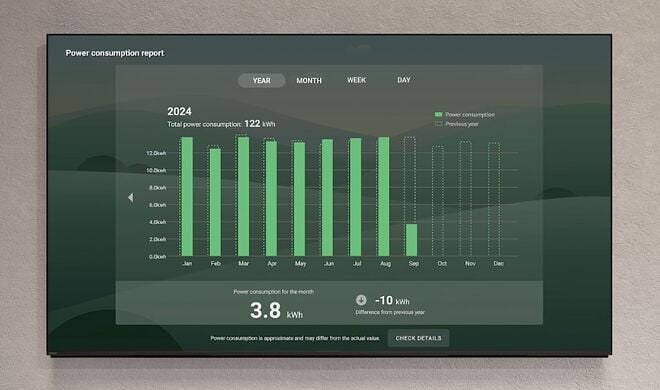This screenshot has height=390, width=660.
Task: Click the down-arrow difference indicator icon
Action: [361, 300]
